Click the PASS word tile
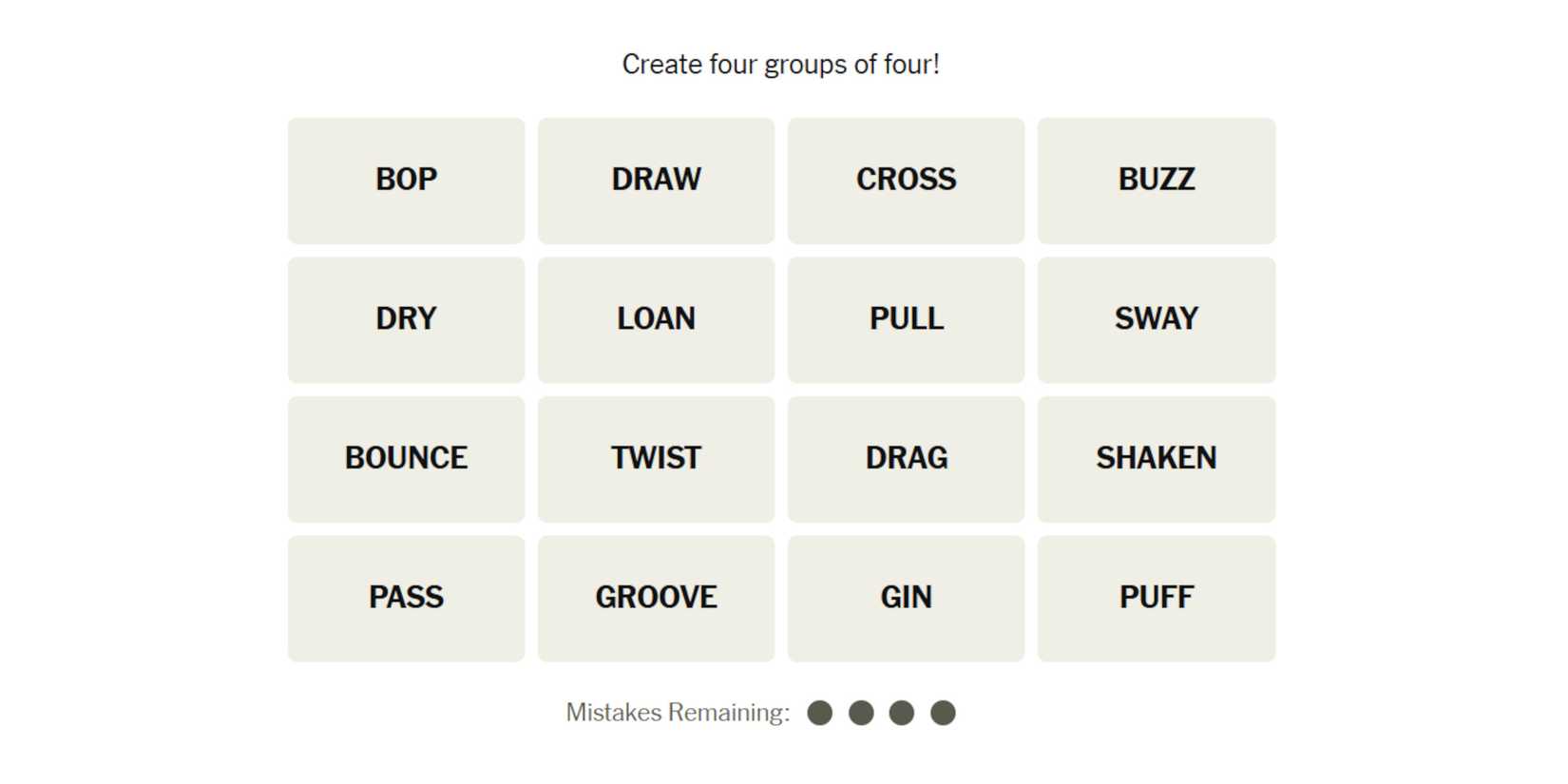1568x784 pixels. 406,599
